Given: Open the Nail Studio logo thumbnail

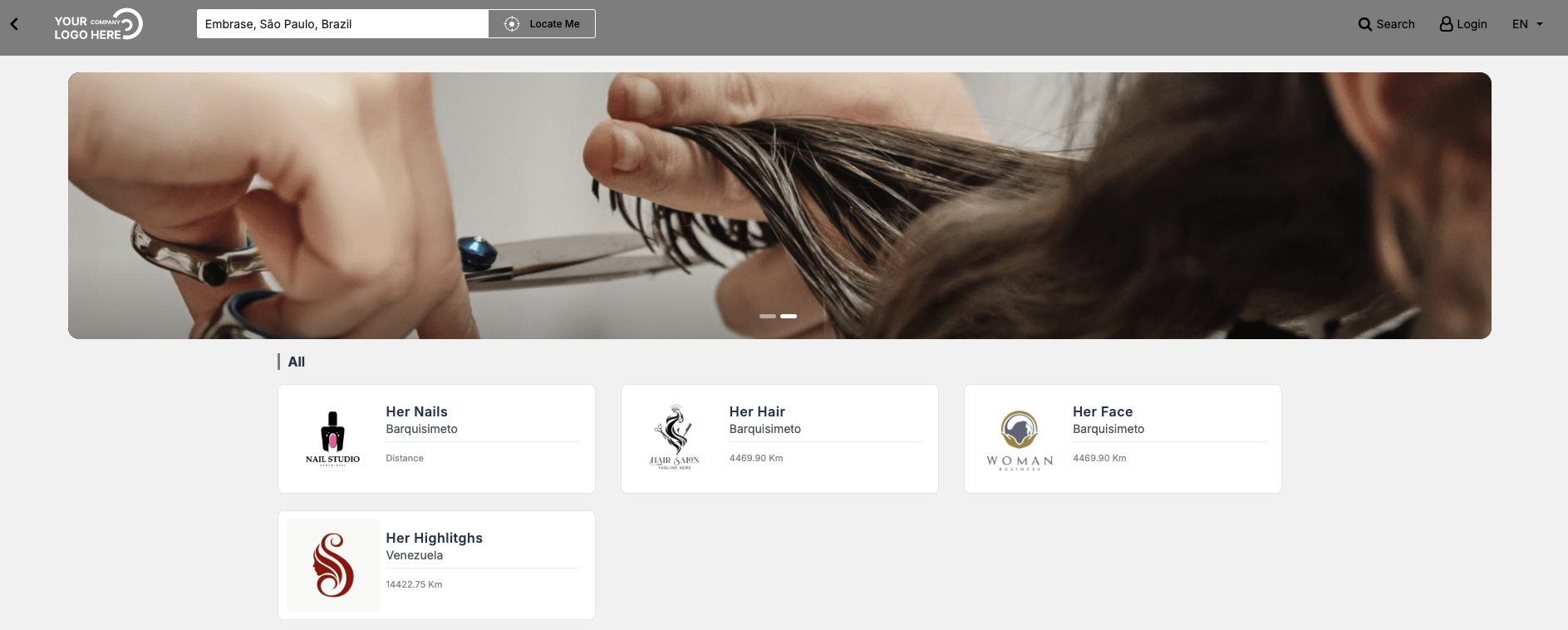Looking at the screenshot, I should 332,439.
